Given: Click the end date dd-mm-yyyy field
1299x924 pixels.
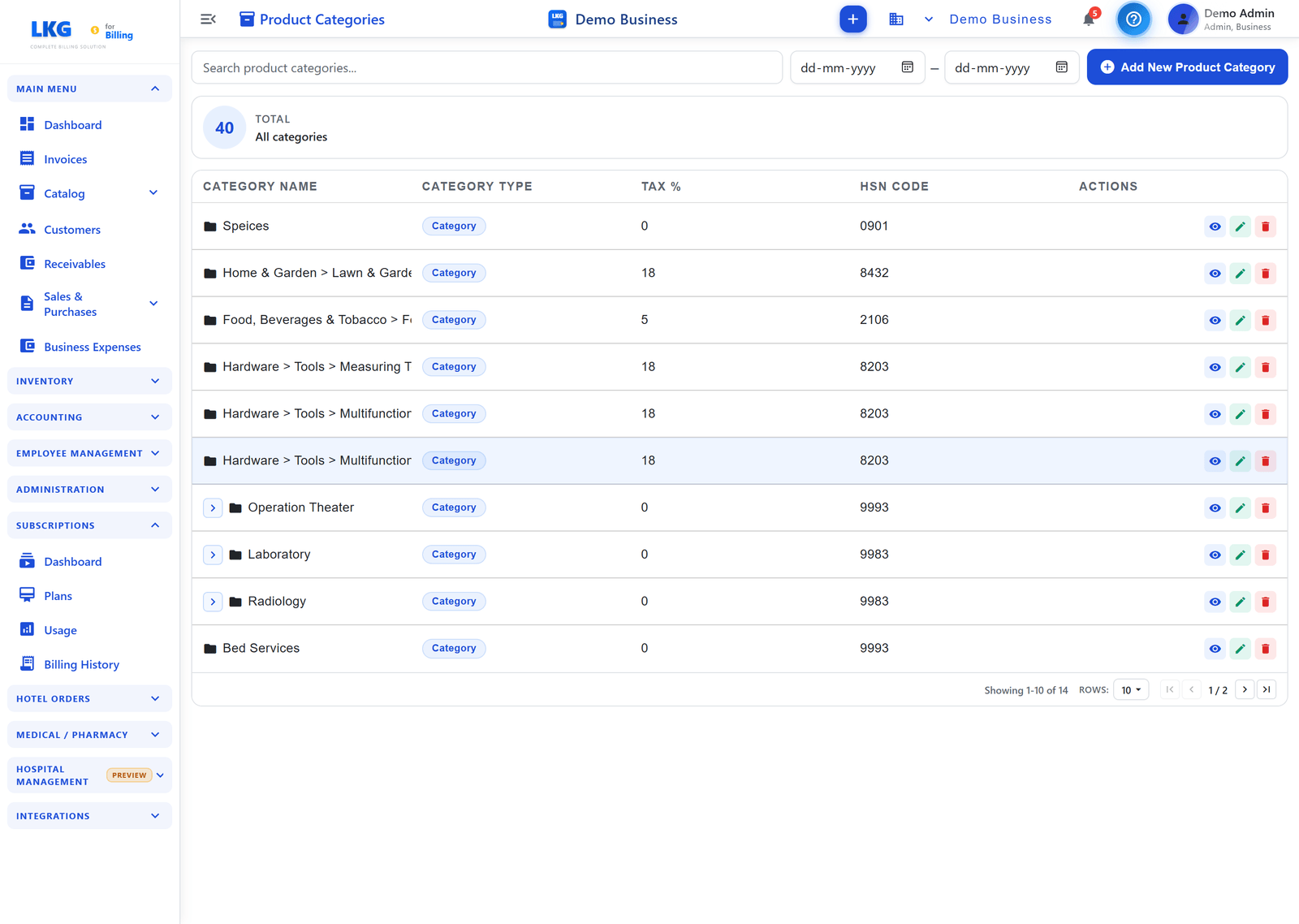Looking at the screenshot, I should click(x=1012, y=67).
